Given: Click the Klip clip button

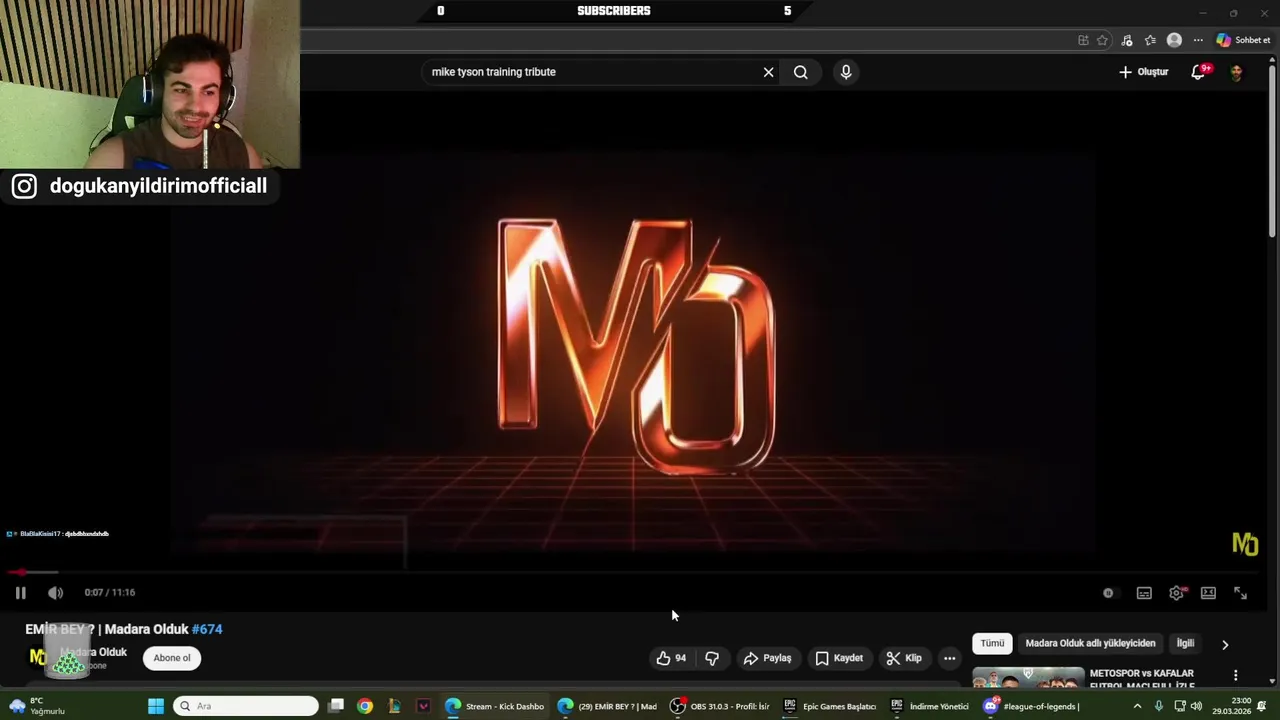Looking at the screenshot, I should tap(903, 658).
